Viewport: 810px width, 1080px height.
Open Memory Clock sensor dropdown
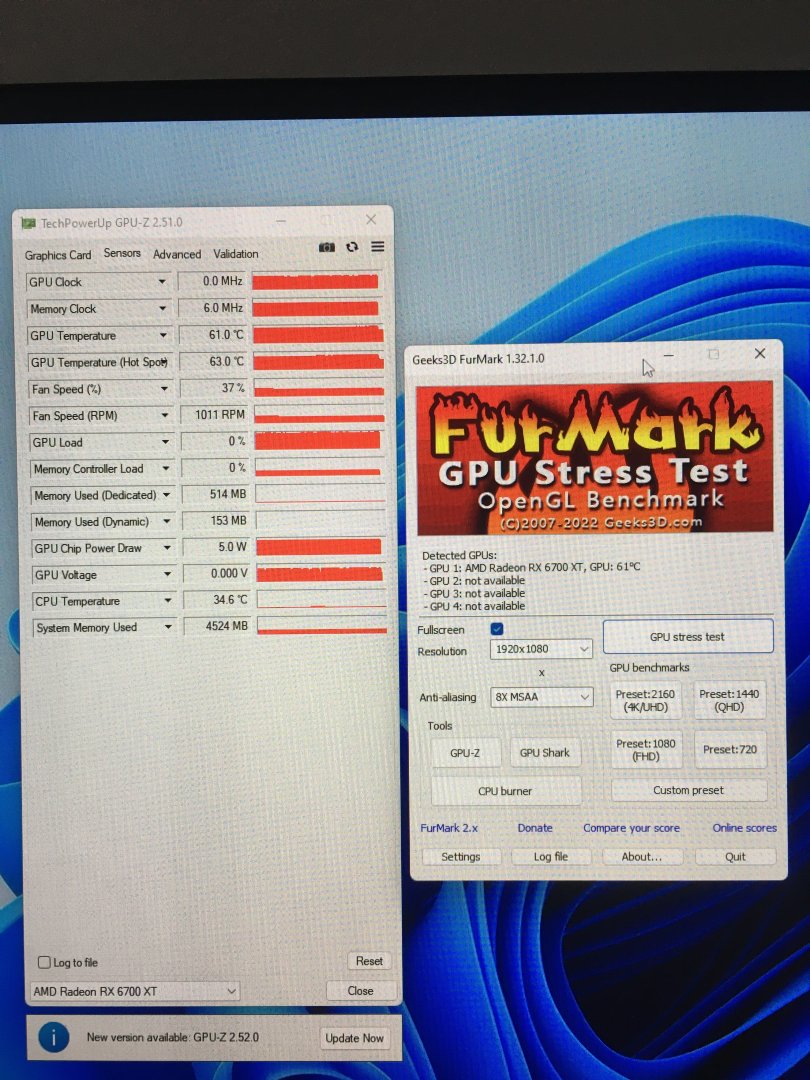click(x=163, y=309)
